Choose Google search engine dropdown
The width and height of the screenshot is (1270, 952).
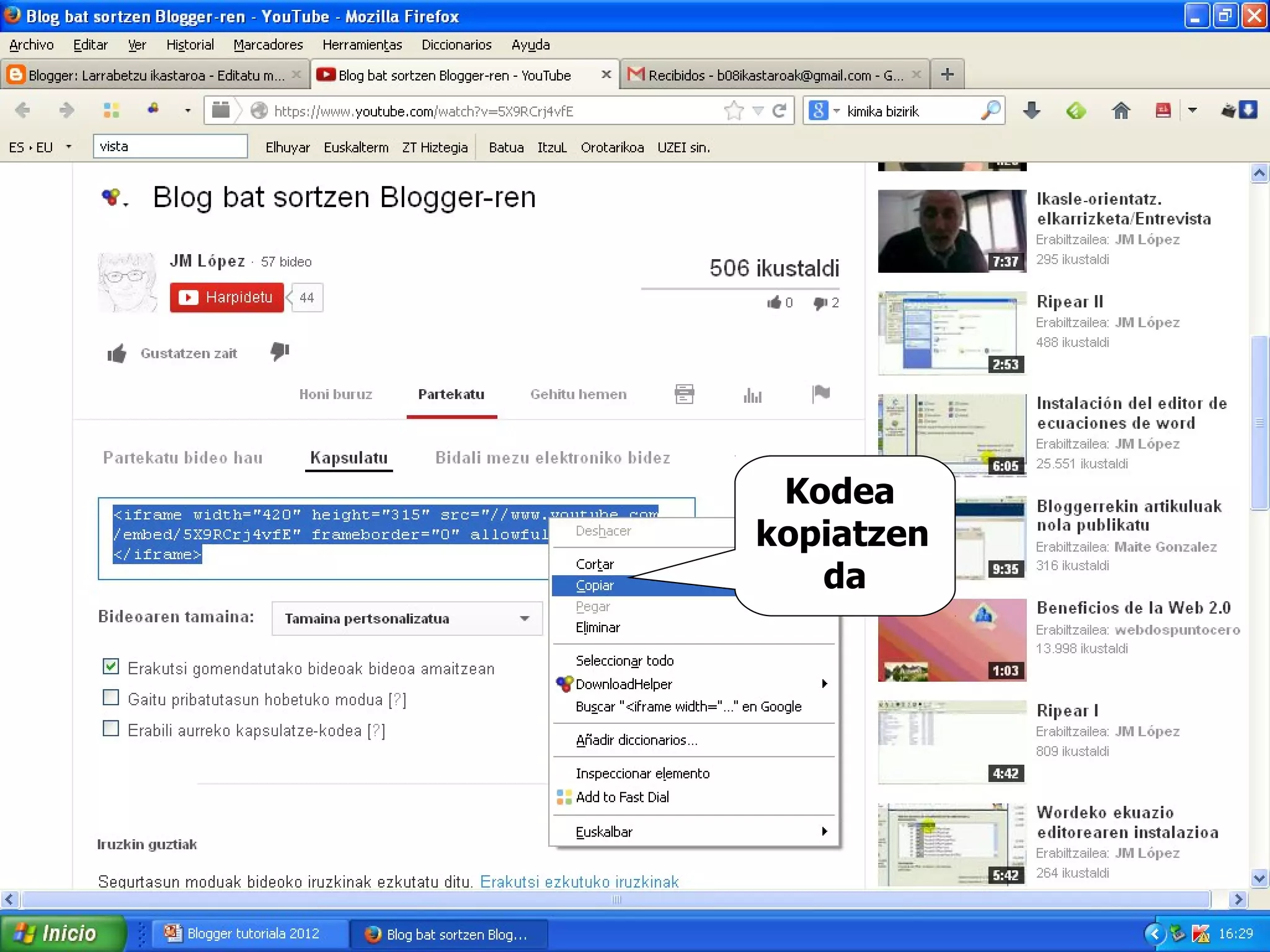(825, 111)
